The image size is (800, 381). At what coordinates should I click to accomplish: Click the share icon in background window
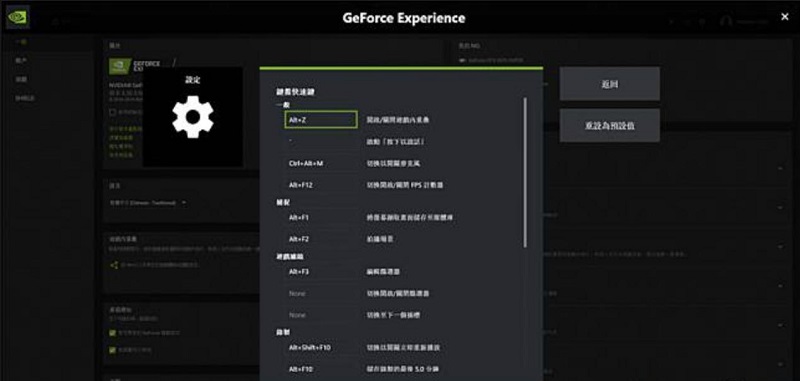pos(114,265)
